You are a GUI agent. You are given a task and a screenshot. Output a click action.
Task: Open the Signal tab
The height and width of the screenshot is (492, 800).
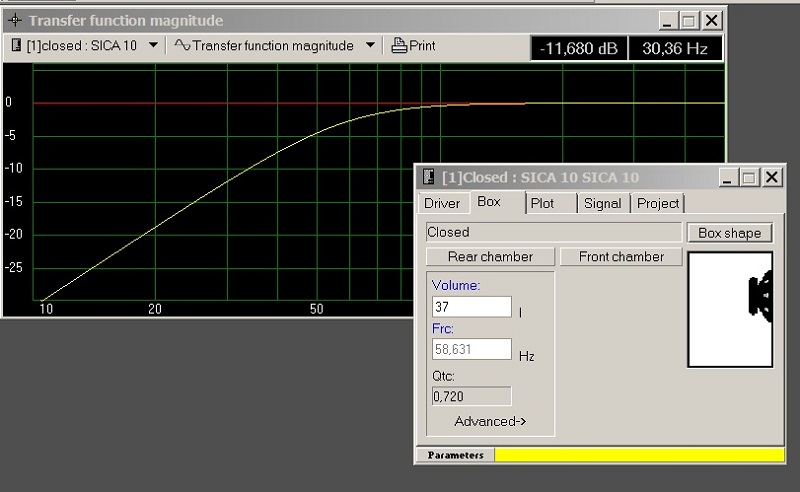[603, 203]
